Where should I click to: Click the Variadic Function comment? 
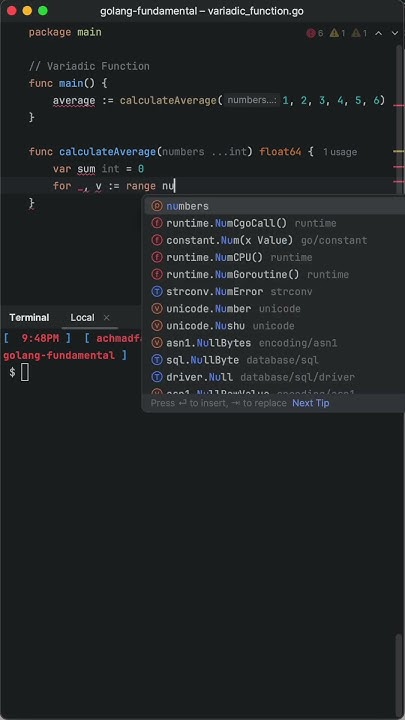point(89,66)
